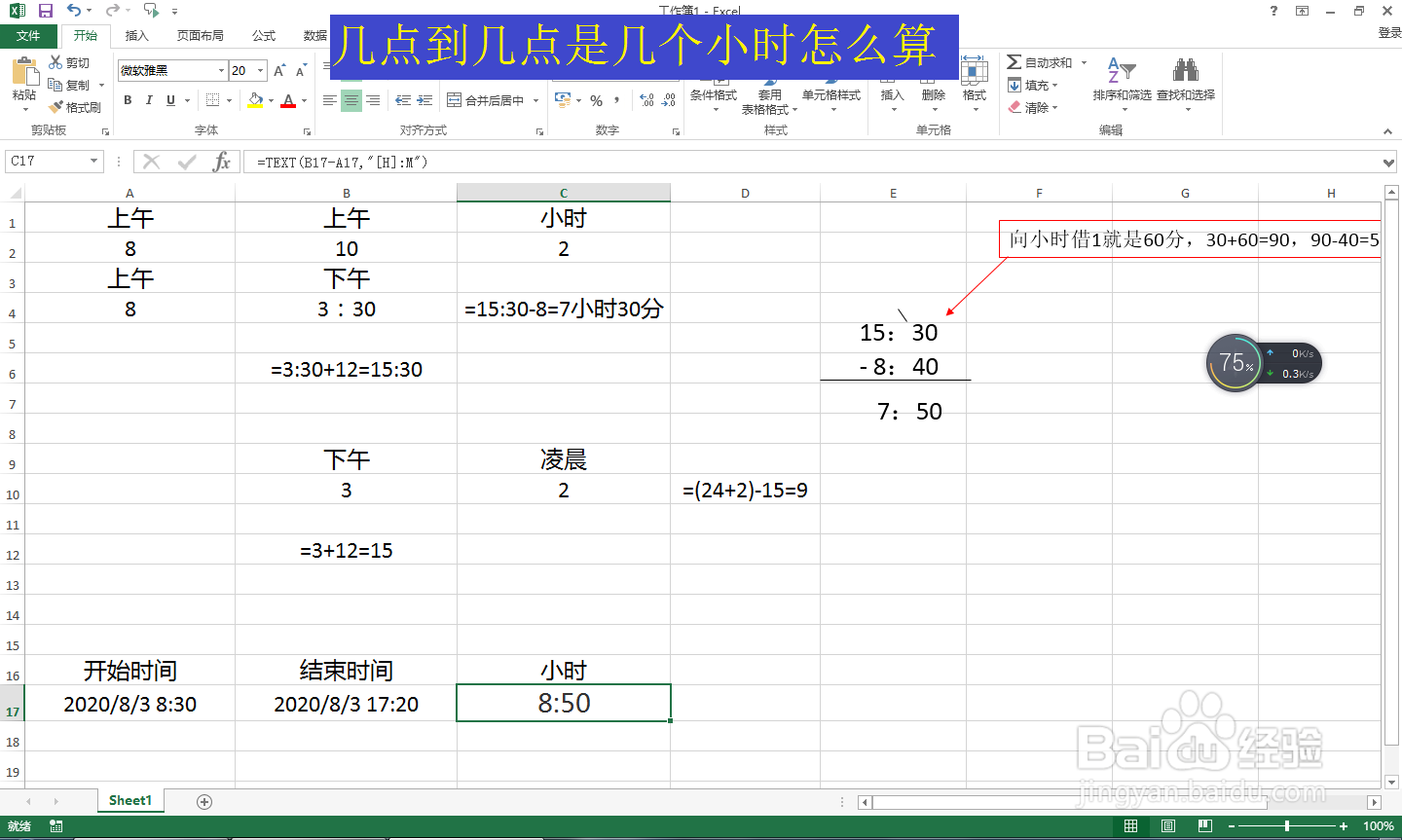
Task: Open cell Format (格式) menu
Action: pyautogui.click(x=975, y=84)
